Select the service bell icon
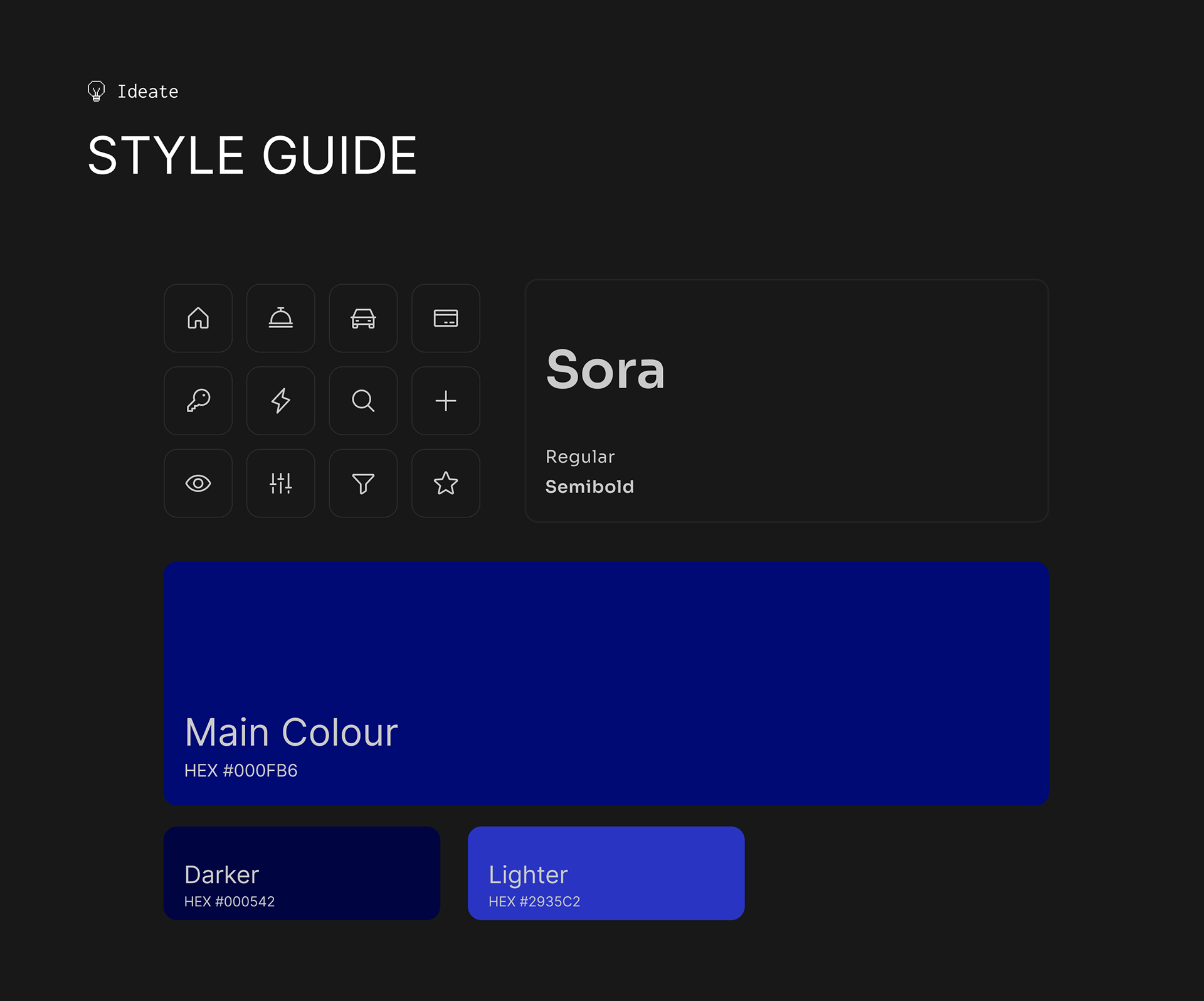Screen dimensions: 1204x1001 point(280,318)
